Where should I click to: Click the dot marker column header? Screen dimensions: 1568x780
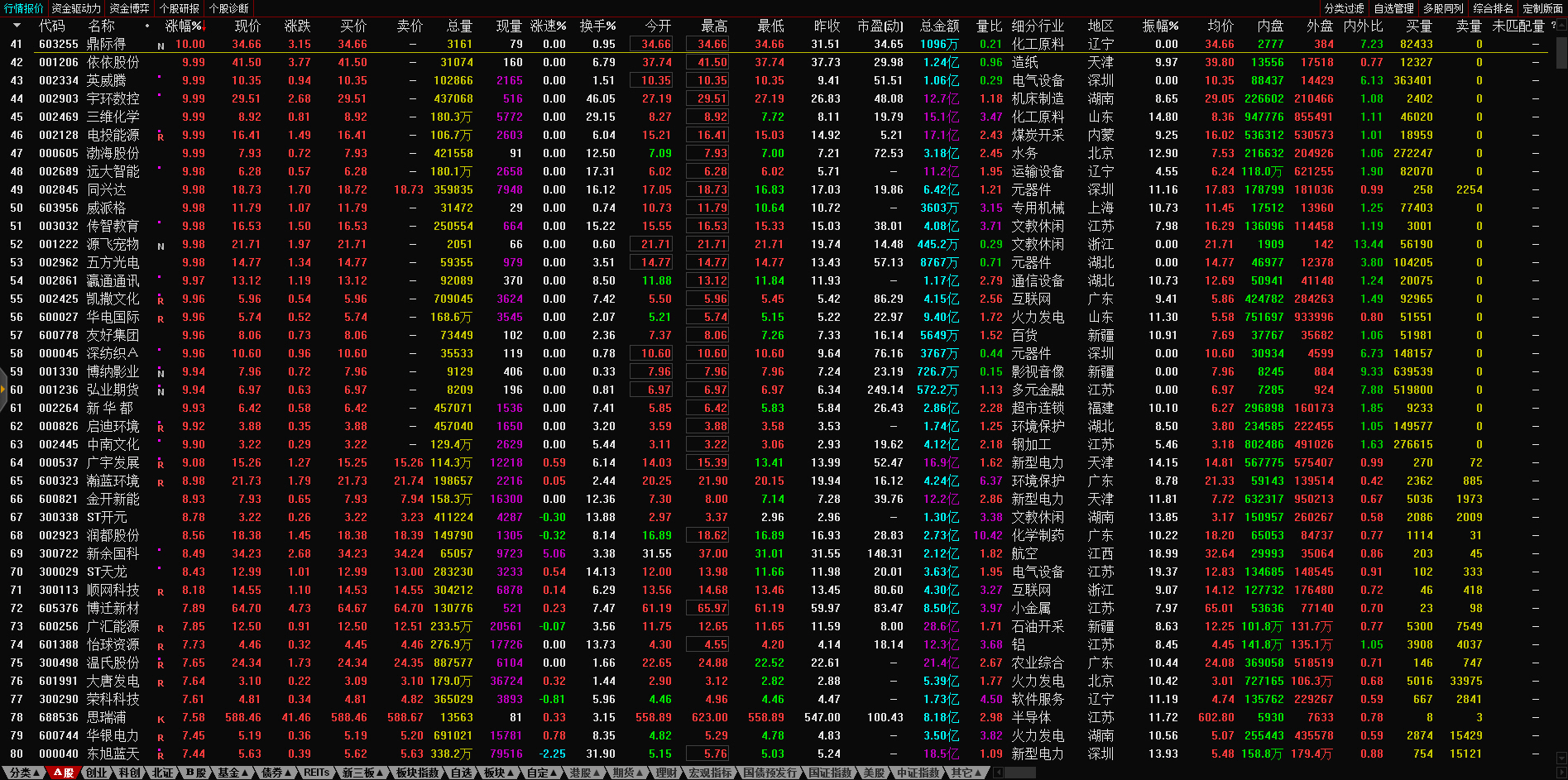coord(147,26)
